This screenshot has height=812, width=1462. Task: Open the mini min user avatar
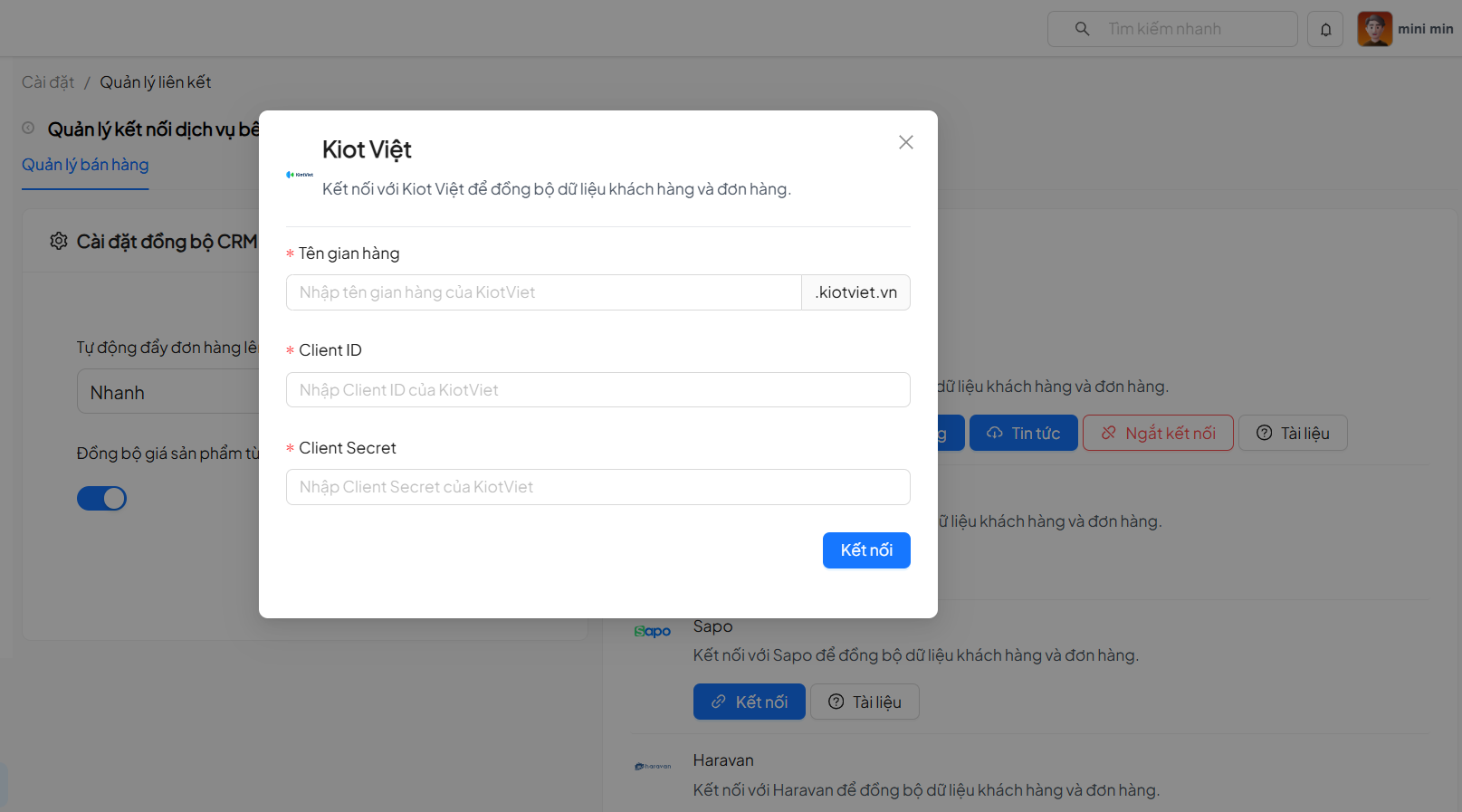(1374, 29)
